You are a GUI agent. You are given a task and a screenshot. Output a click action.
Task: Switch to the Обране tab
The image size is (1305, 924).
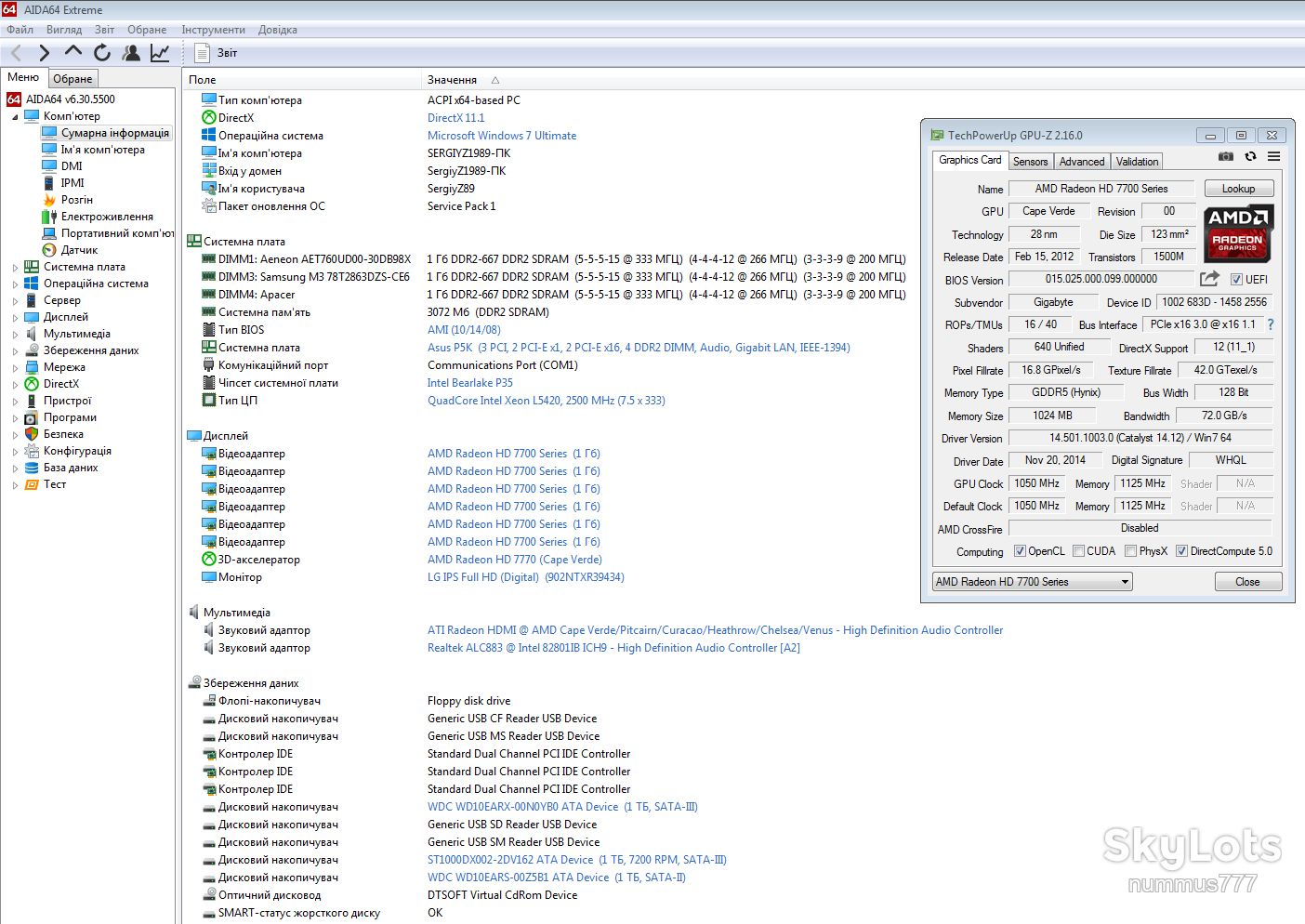point(72,79)
